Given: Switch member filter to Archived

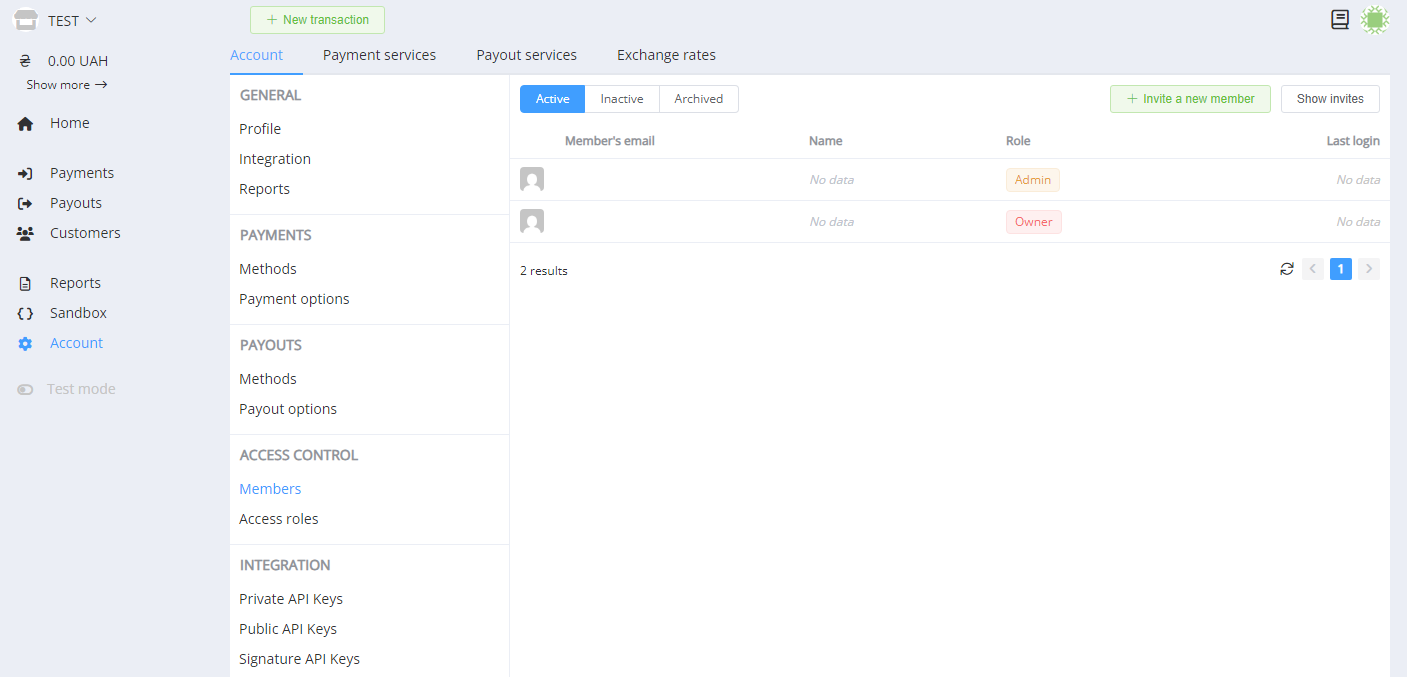Looking at the screenshot, I should [x=698, y=99].
